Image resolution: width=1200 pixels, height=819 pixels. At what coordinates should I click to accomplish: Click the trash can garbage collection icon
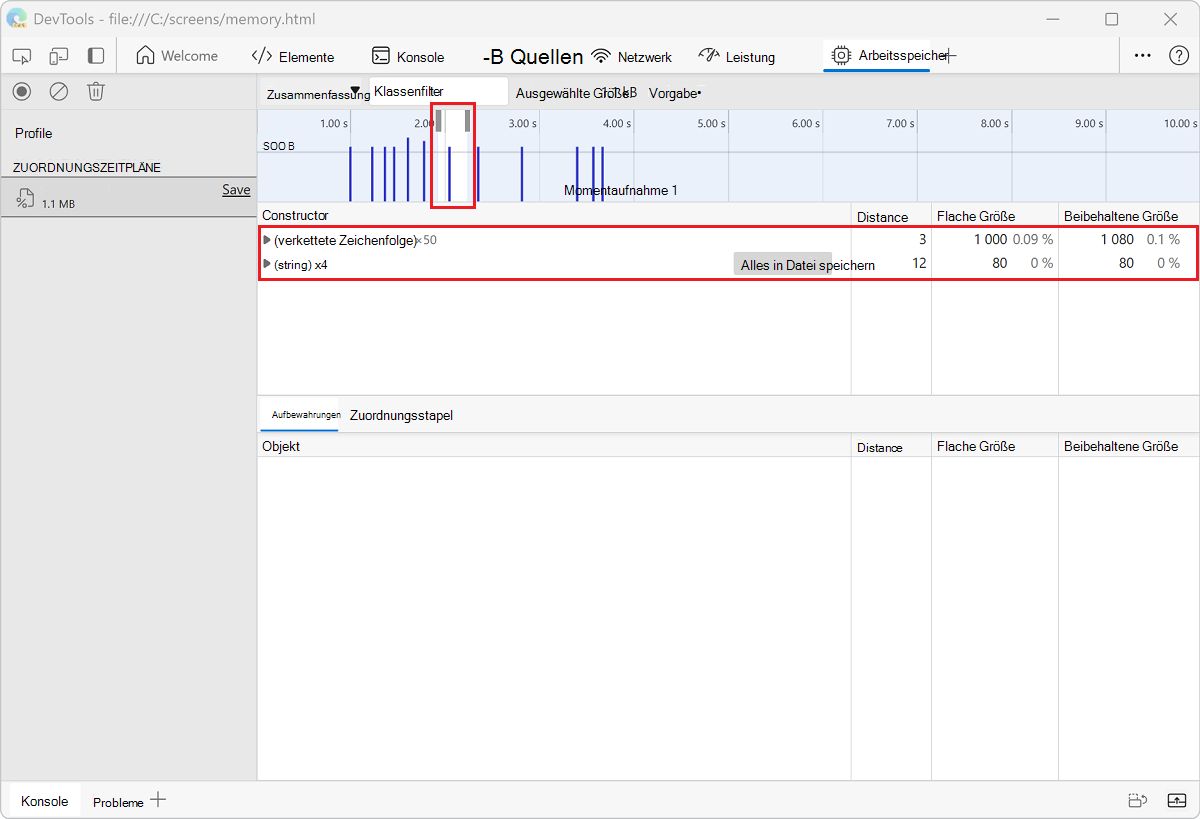pyautogui.click(x=96, y=92)
